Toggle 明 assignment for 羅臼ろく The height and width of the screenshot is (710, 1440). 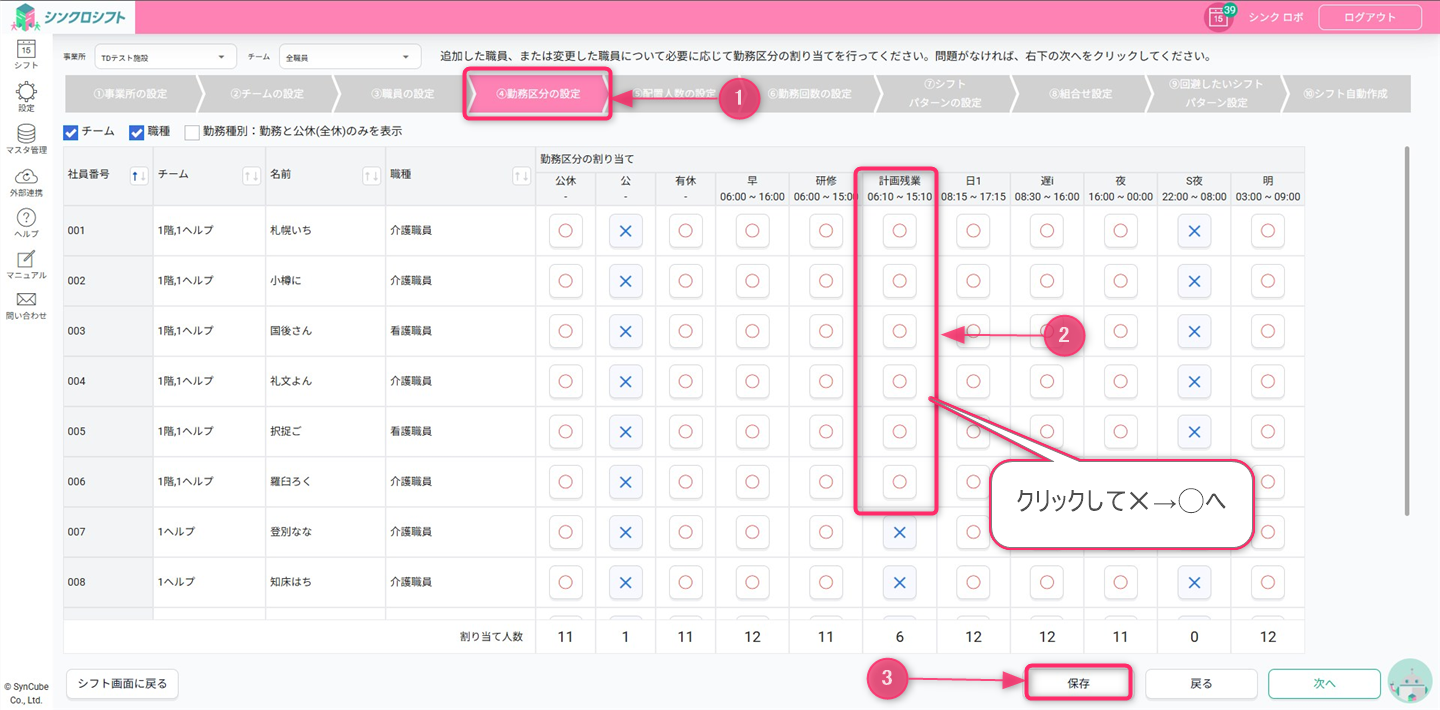[x=1268, y=482]
